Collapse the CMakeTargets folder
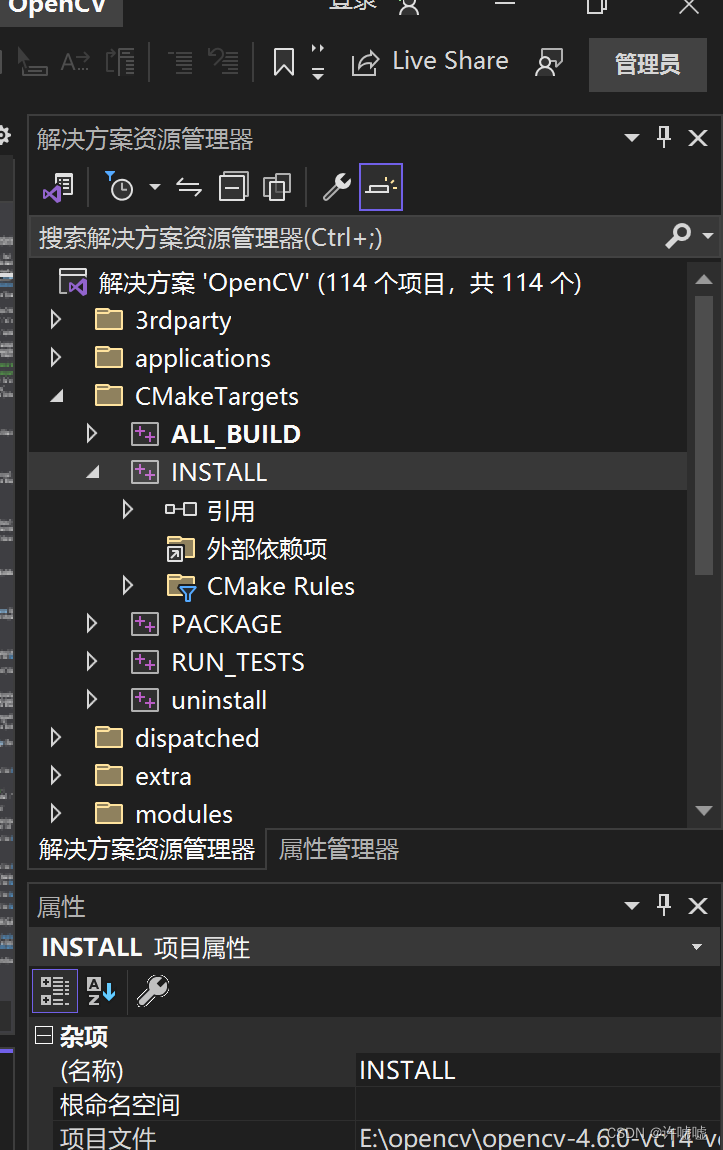The height and width of the screenshot is (1150, 723). click(56, 396)
